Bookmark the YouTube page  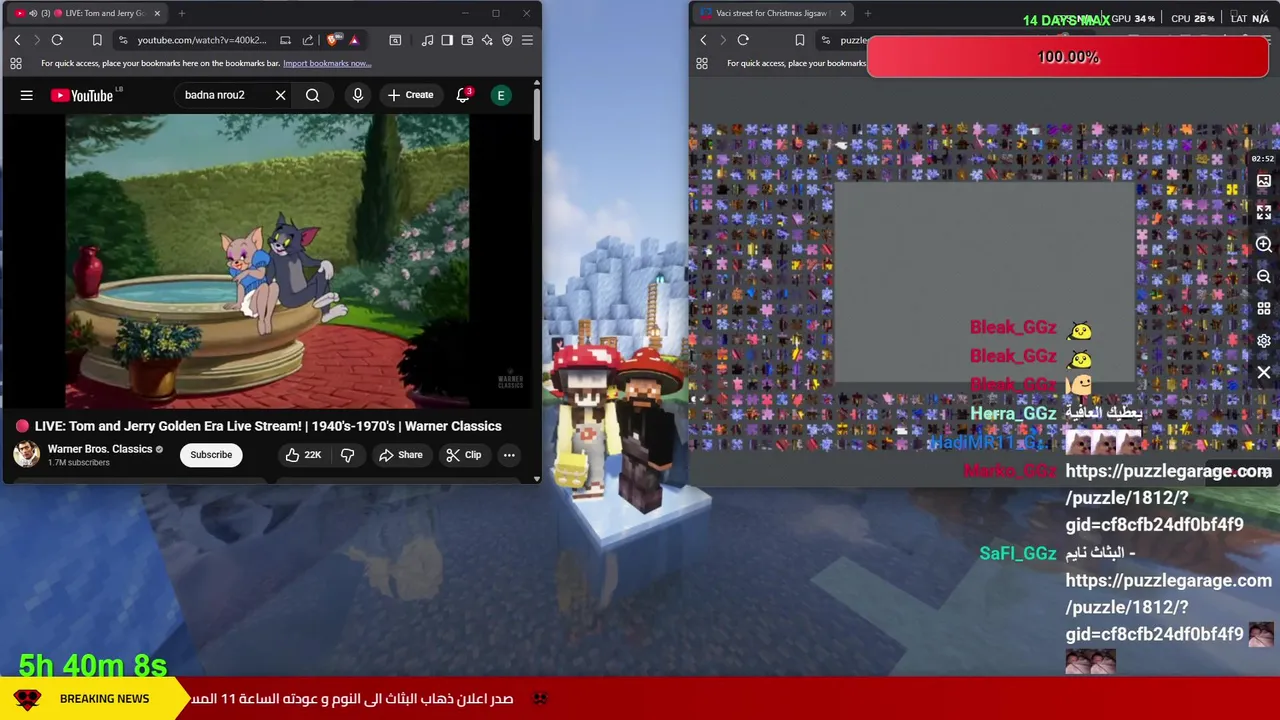coord(97,40)
